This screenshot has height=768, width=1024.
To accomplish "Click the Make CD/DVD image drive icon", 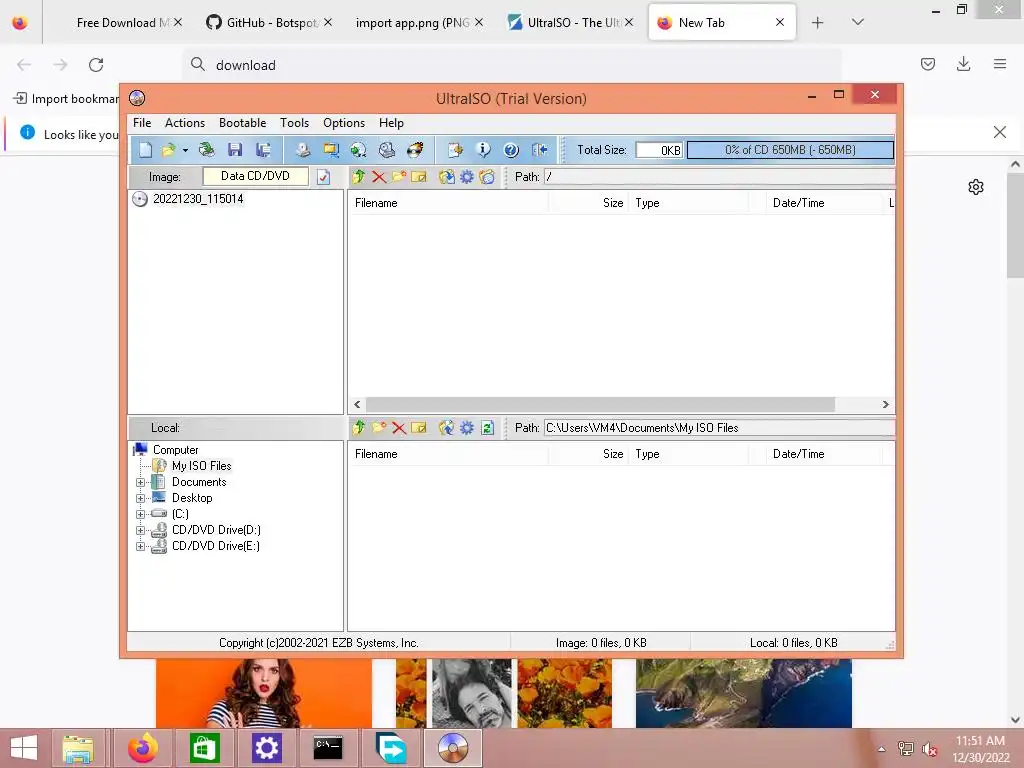I will [x=302, y=150].
